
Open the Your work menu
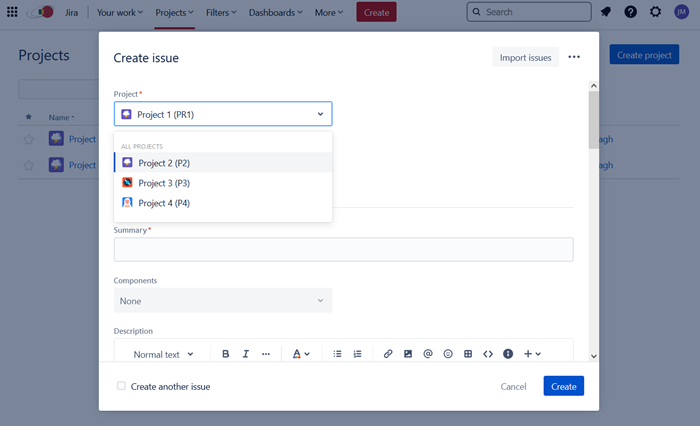(x=120, y=13)
